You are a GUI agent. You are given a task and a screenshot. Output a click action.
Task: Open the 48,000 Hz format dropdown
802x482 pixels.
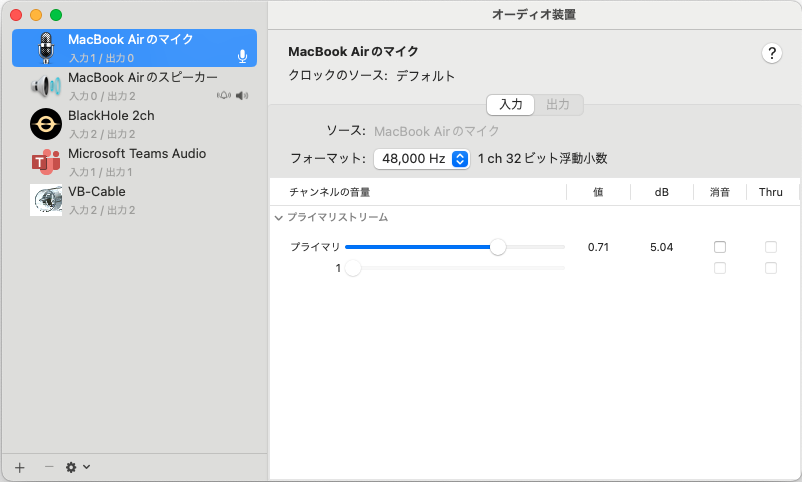[x=422, y=159]
